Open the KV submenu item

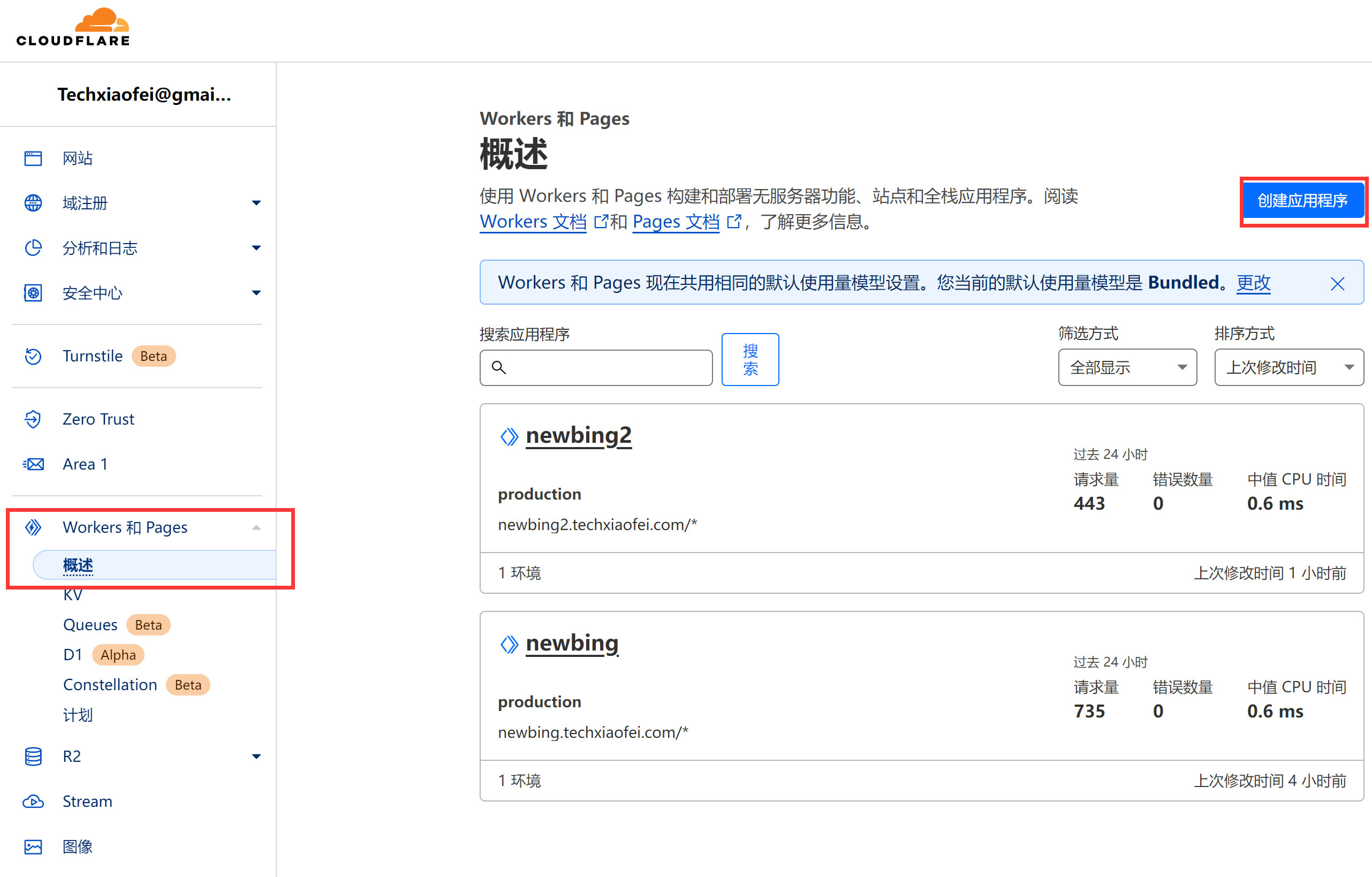point(73,595)
